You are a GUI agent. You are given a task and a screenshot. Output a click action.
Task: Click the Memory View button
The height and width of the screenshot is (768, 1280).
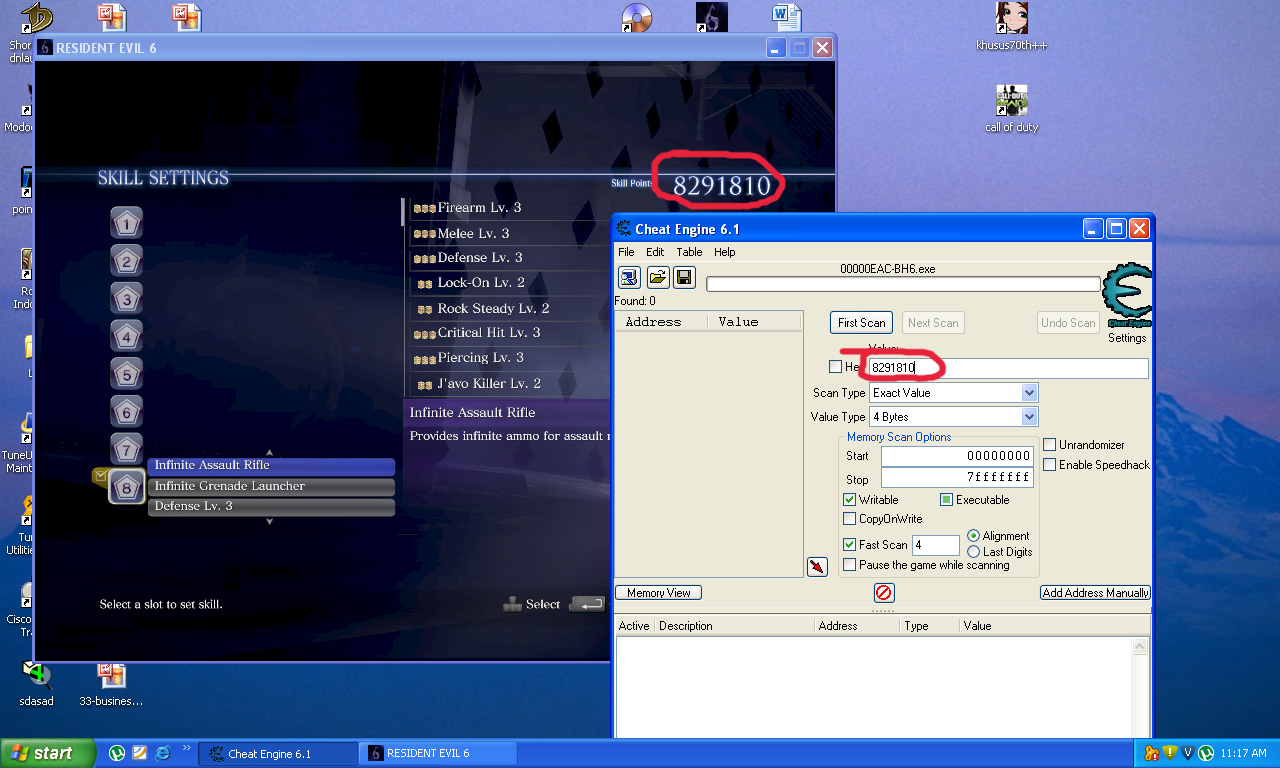pyautogui.click(x=658, y=593)
